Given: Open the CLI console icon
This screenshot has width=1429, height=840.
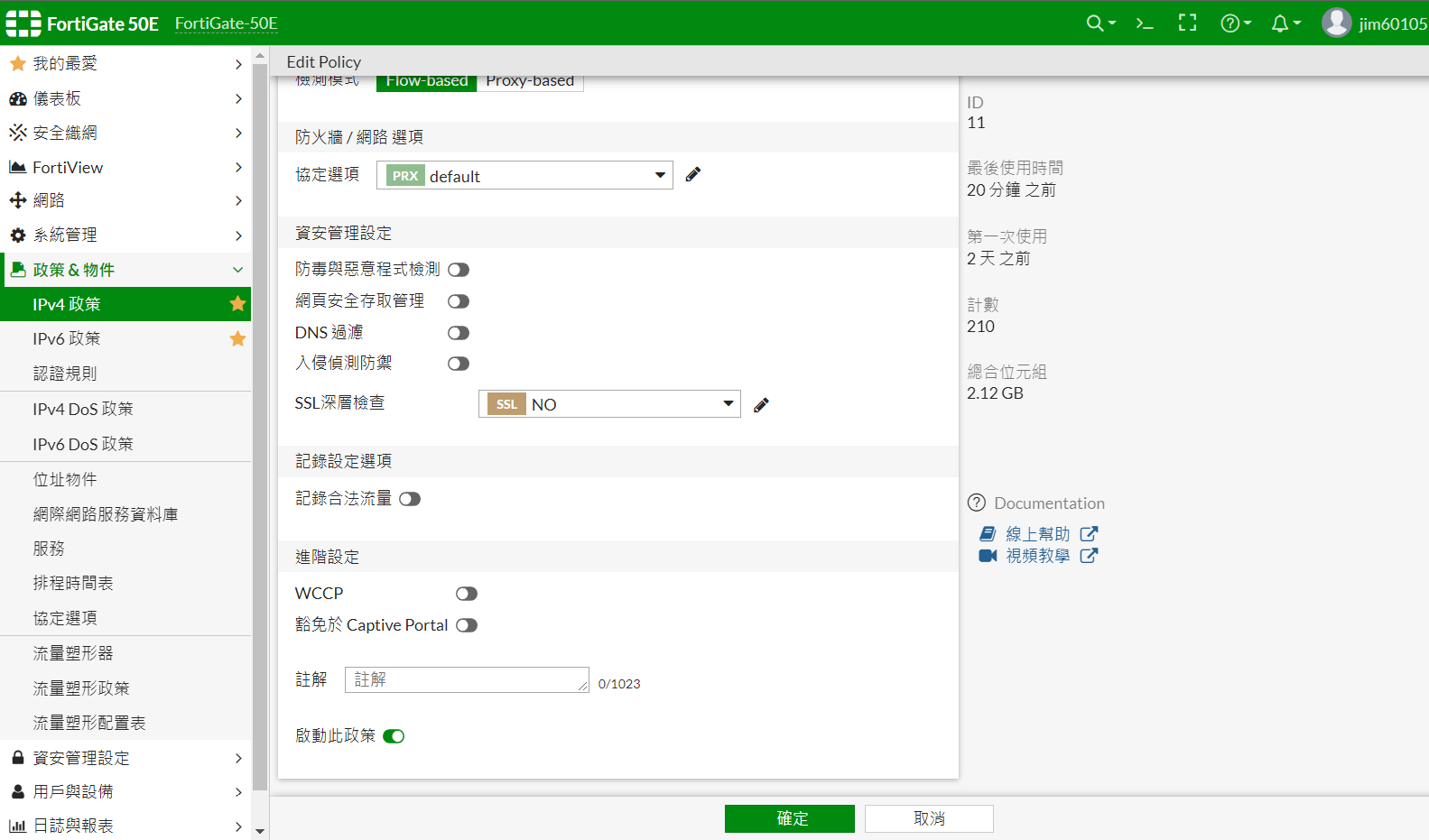Looking at the screenshot, I should point(1145,23).
